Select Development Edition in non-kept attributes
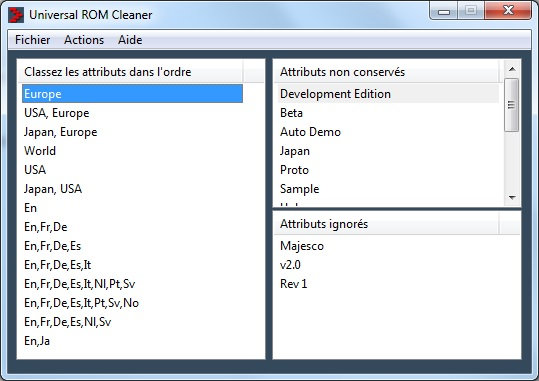Image resolution: width=539 pixels, height=381 pixels. [x=388, y=94]
